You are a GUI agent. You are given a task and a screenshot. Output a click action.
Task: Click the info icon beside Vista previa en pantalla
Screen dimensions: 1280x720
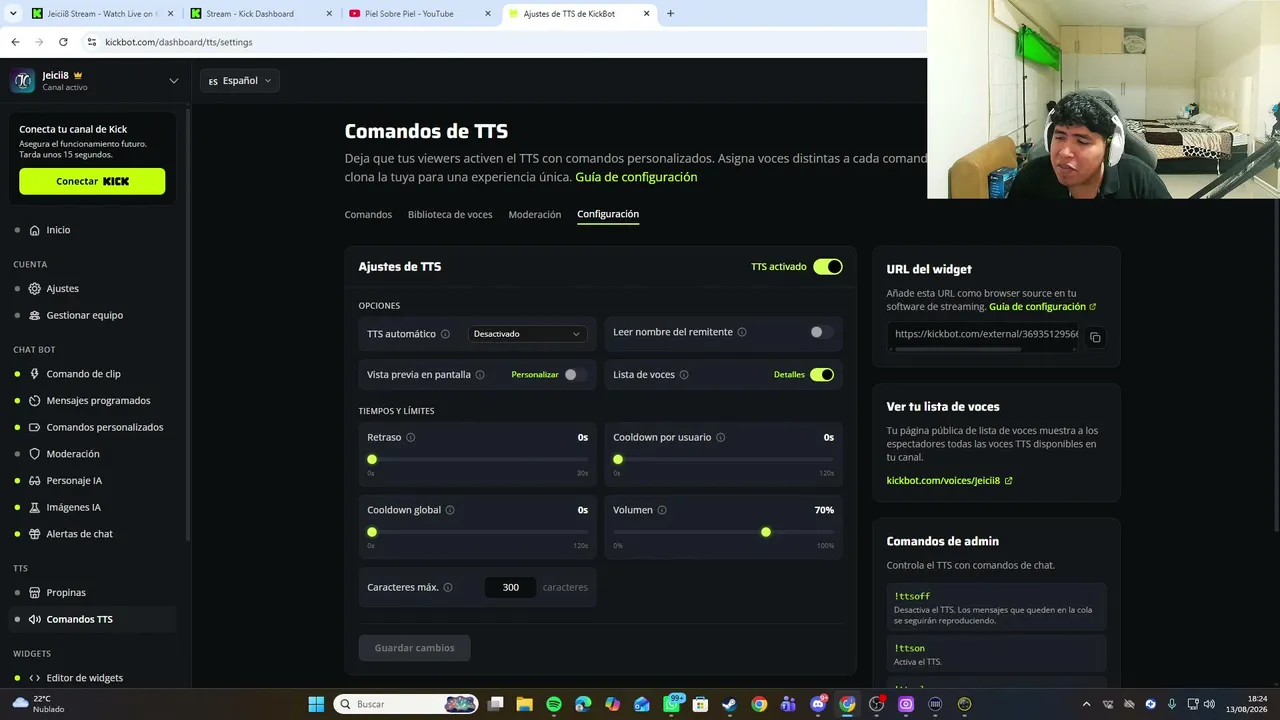click(480, 375)
